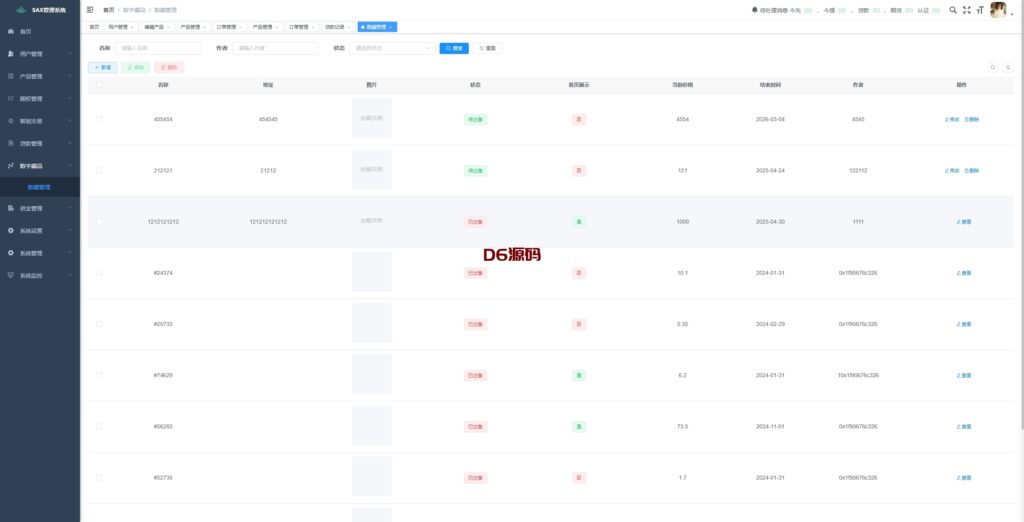Click the 系统监控 monitor icon in sidebar

[x=10, y=275]
